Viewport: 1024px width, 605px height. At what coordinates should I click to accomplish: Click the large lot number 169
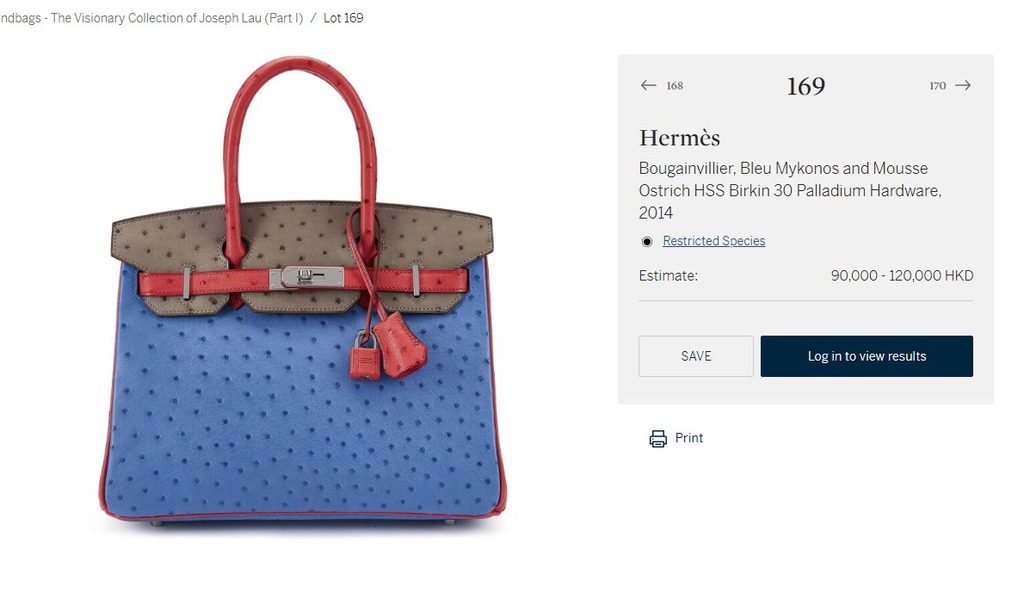pyautogui.click(x=806, y=86)
